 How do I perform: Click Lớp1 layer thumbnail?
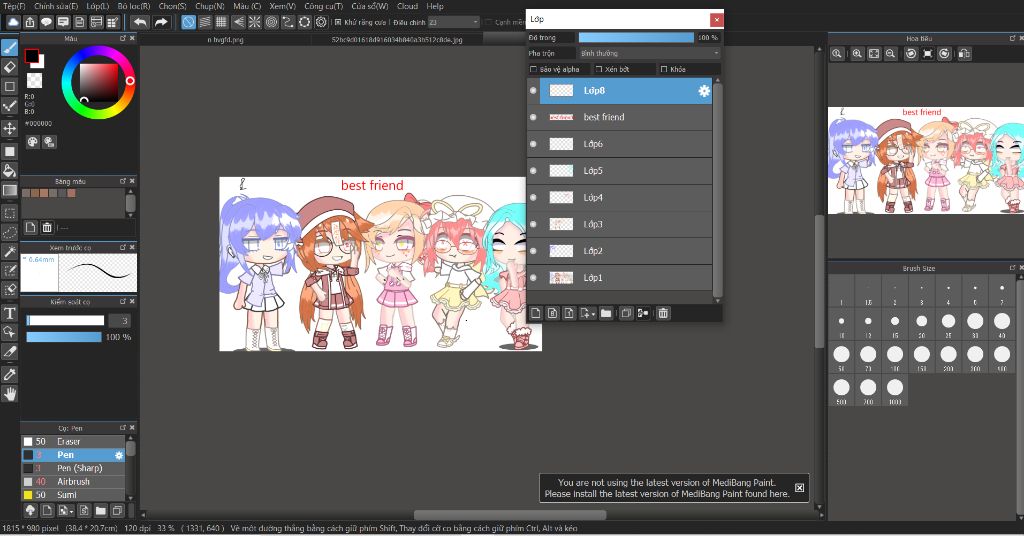click(561, 278)
